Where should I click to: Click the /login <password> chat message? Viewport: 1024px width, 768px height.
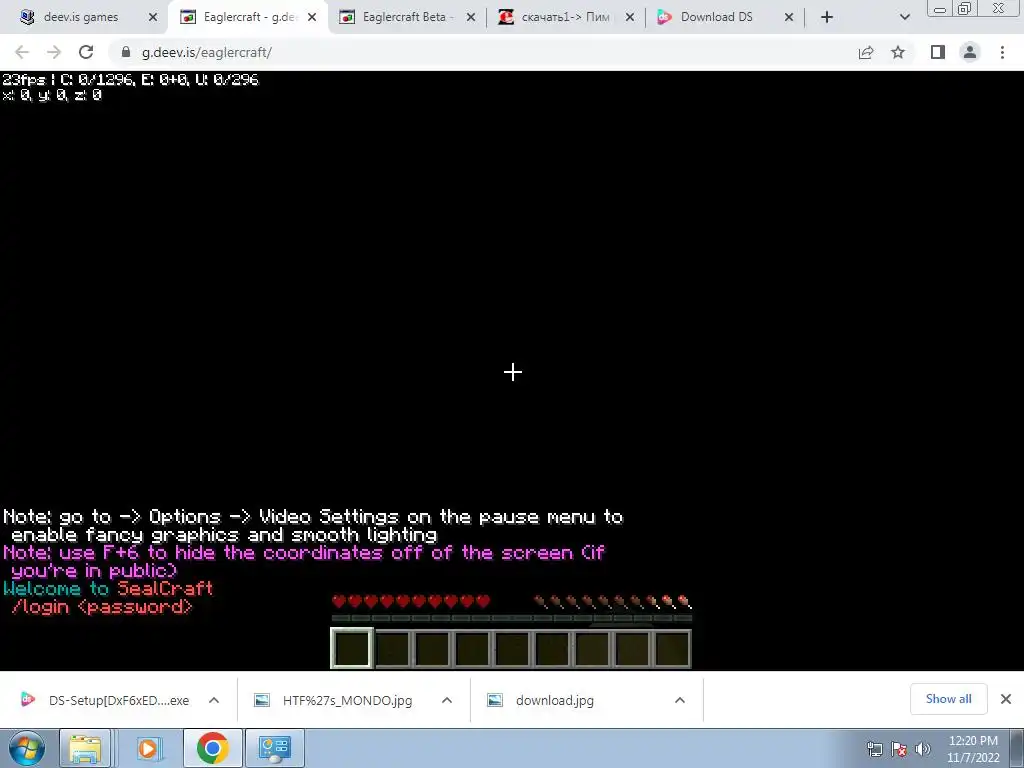(102, 607)
